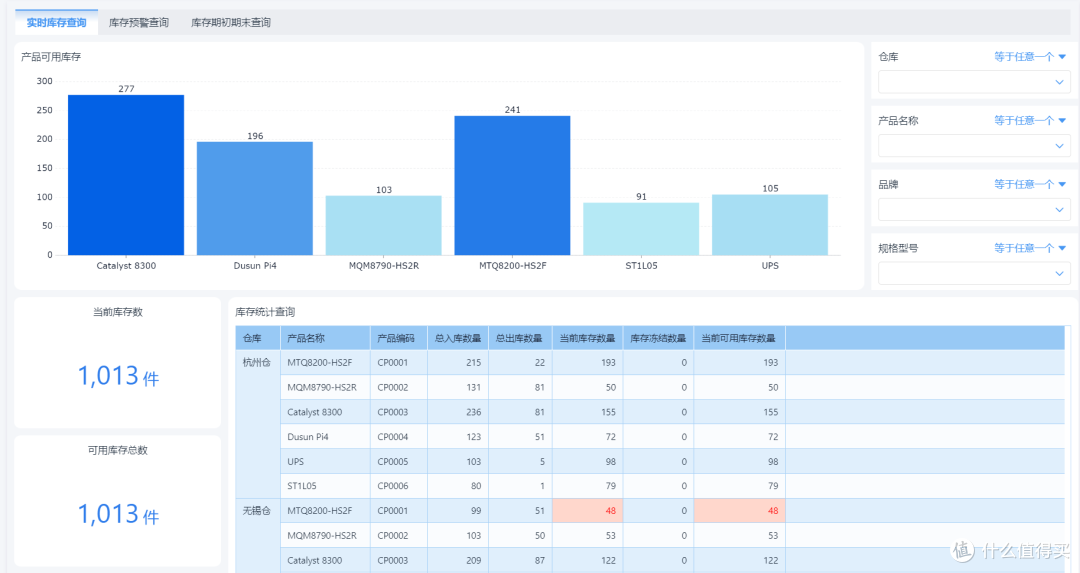Click the 库存冻结数量 column header

click(658, 338)
